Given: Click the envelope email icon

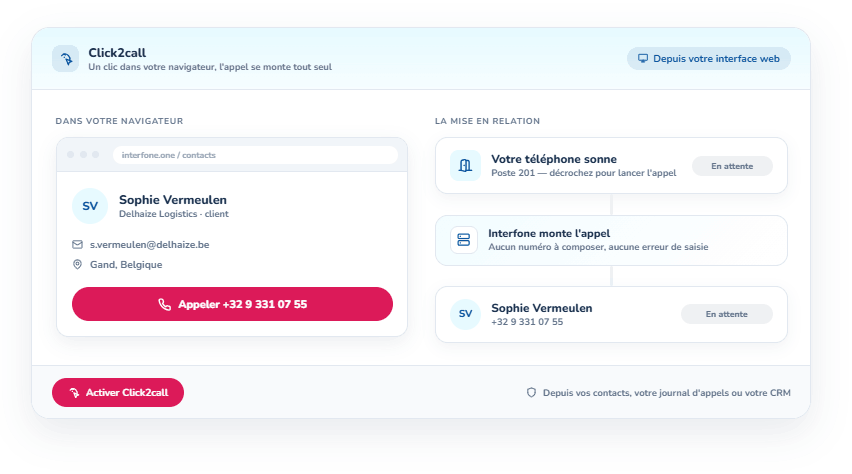Looking at the screenshot, I should point(77,245).
